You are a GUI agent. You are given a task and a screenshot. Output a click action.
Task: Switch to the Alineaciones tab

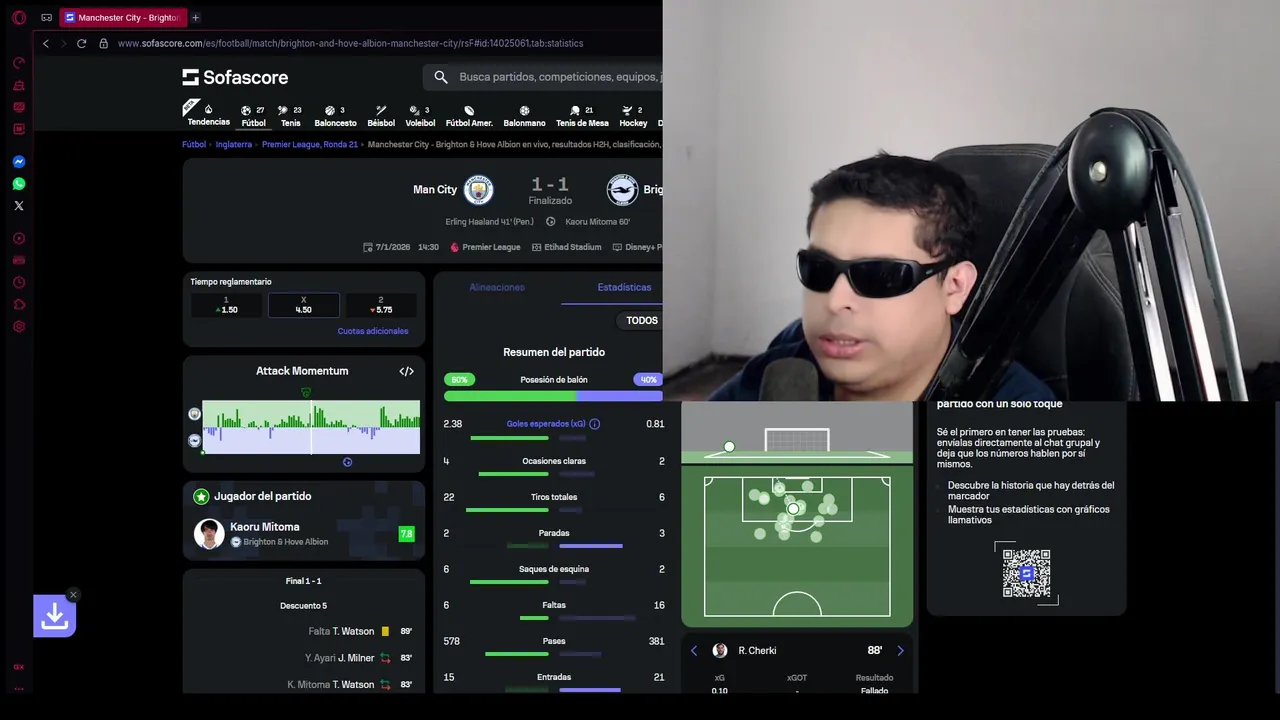tap(497, 287)
